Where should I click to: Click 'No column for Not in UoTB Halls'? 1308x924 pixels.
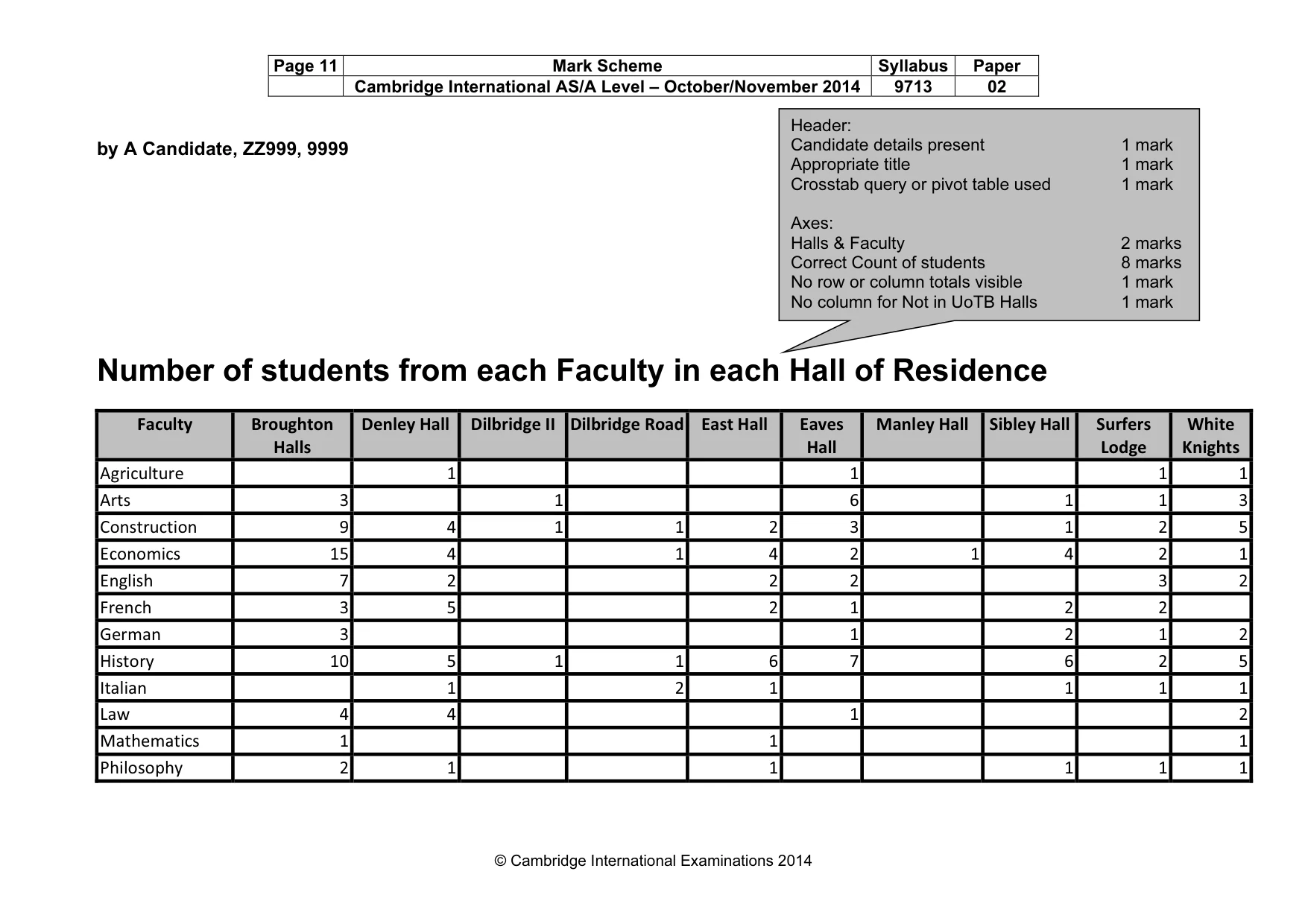[914, 302]
